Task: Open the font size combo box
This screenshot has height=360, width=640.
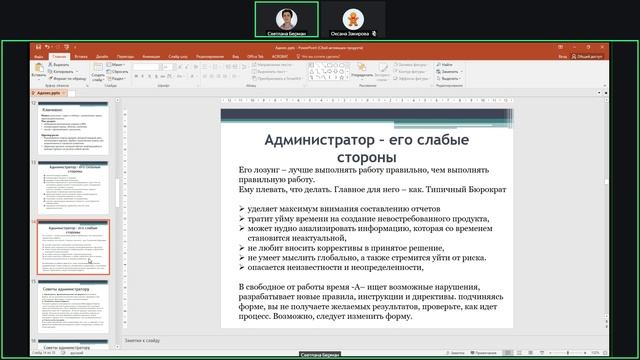Action: (167, 67)
